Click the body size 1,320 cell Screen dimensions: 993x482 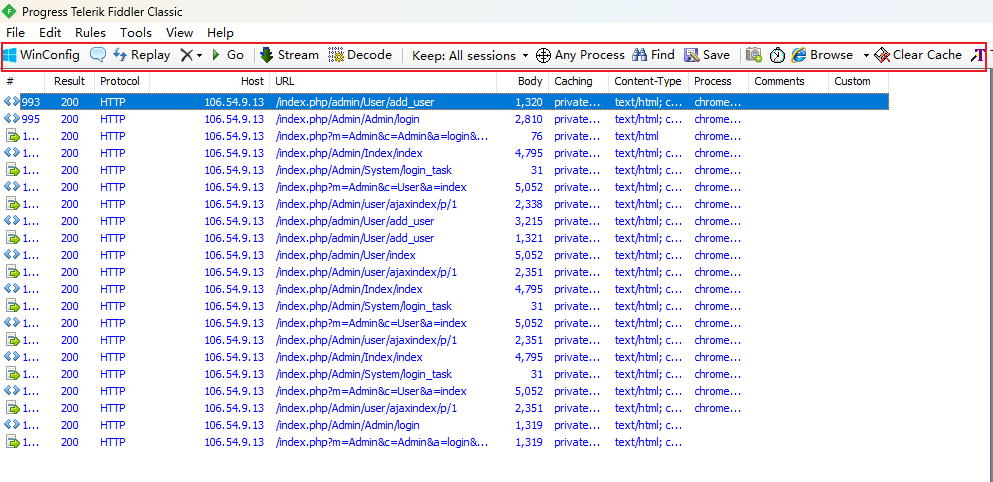pos(529,102)
